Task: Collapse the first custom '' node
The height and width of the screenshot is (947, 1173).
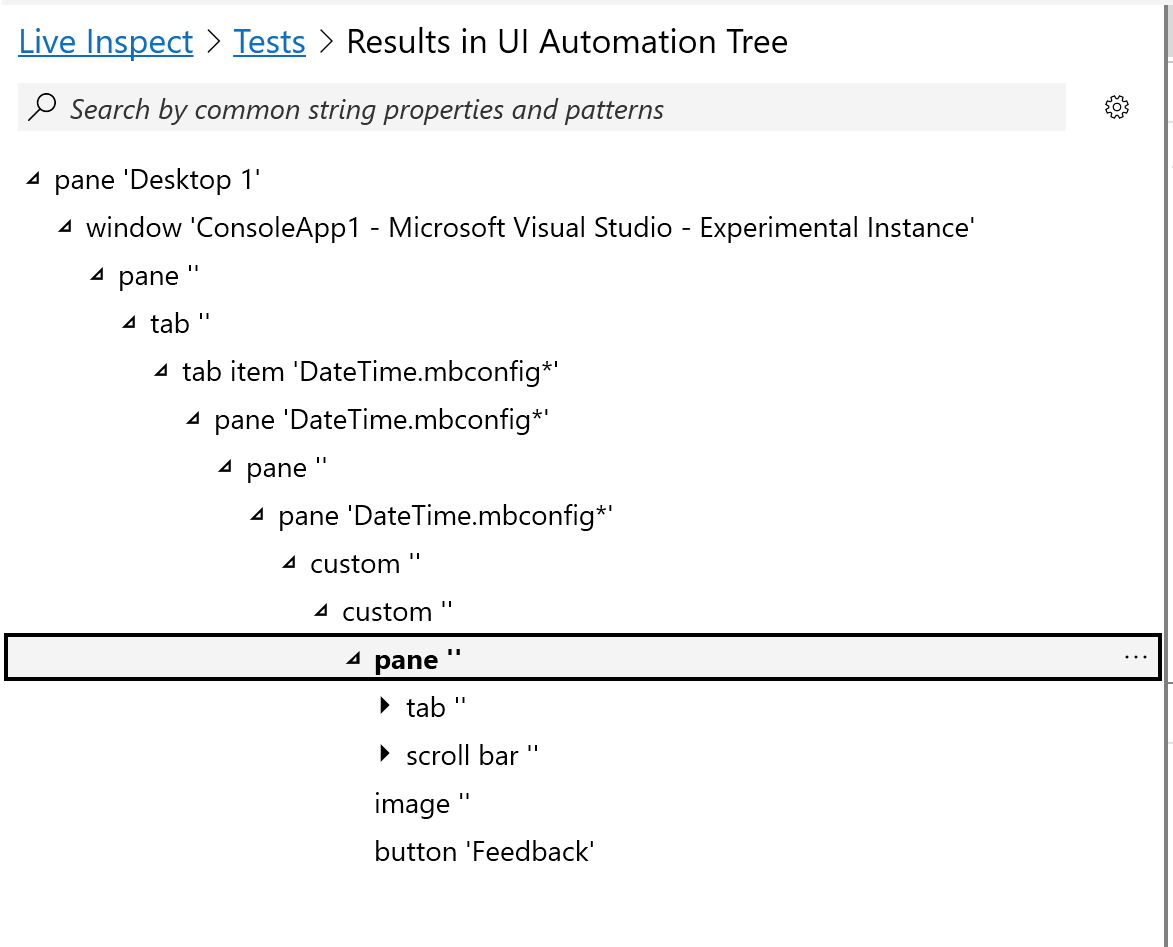Action: click(x=288, y=562)
